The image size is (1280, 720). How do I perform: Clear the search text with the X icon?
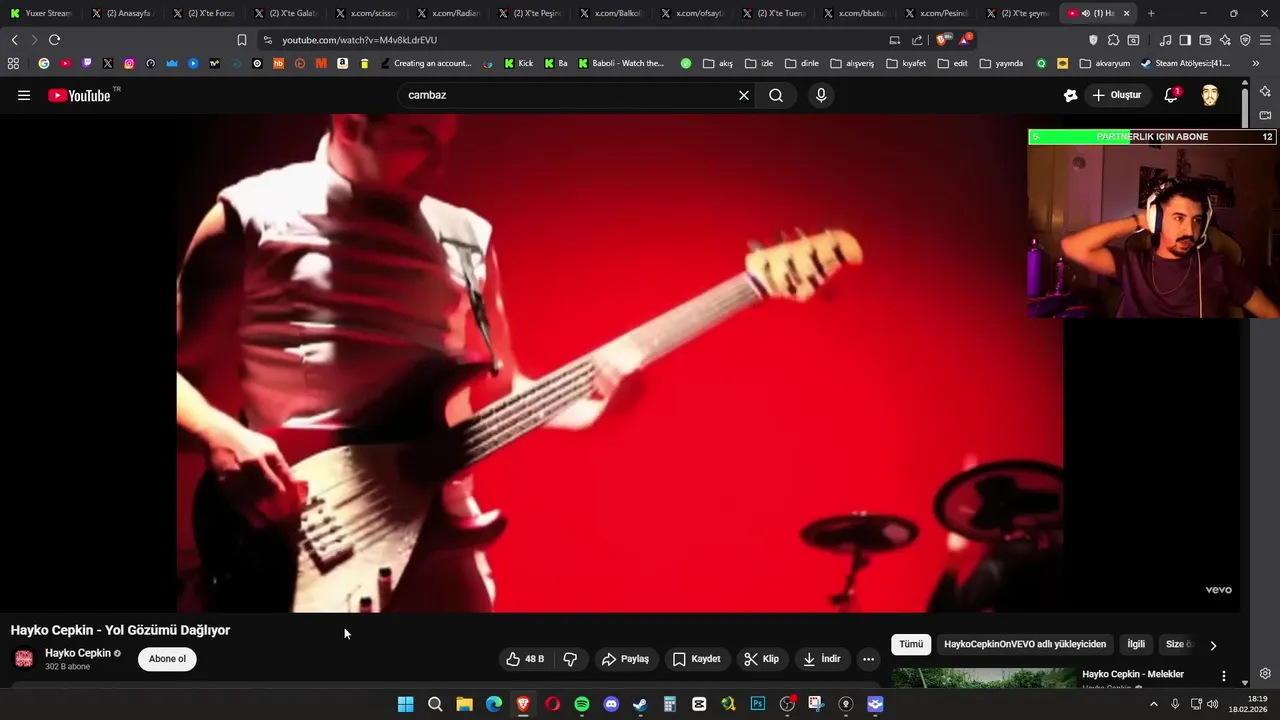[x=744, y=95]
